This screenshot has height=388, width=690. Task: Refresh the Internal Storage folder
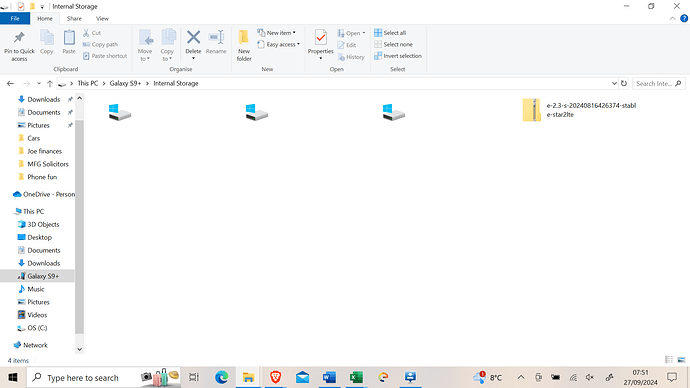(x=624, y=83)
